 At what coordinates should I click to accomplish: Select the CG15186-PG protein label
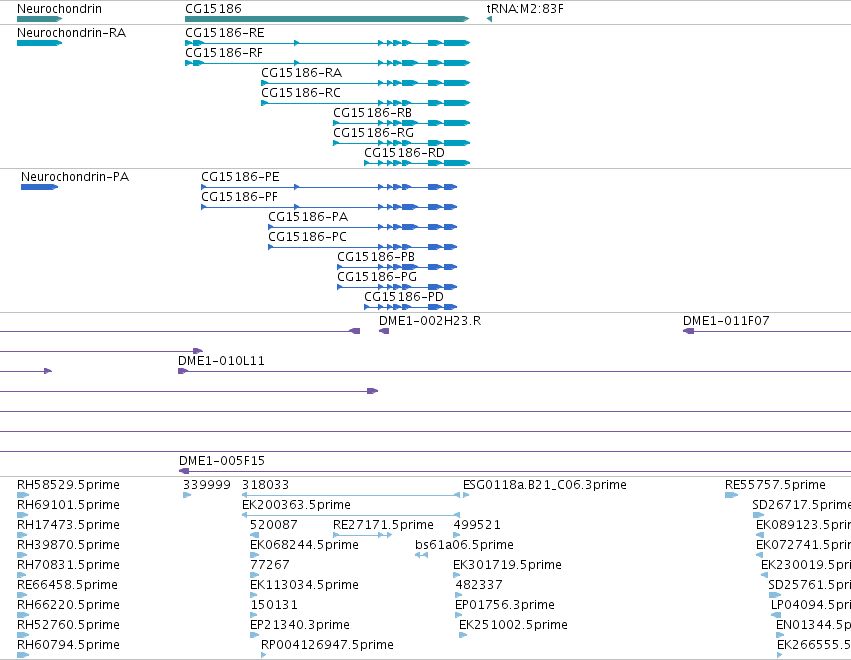point(377,277)
